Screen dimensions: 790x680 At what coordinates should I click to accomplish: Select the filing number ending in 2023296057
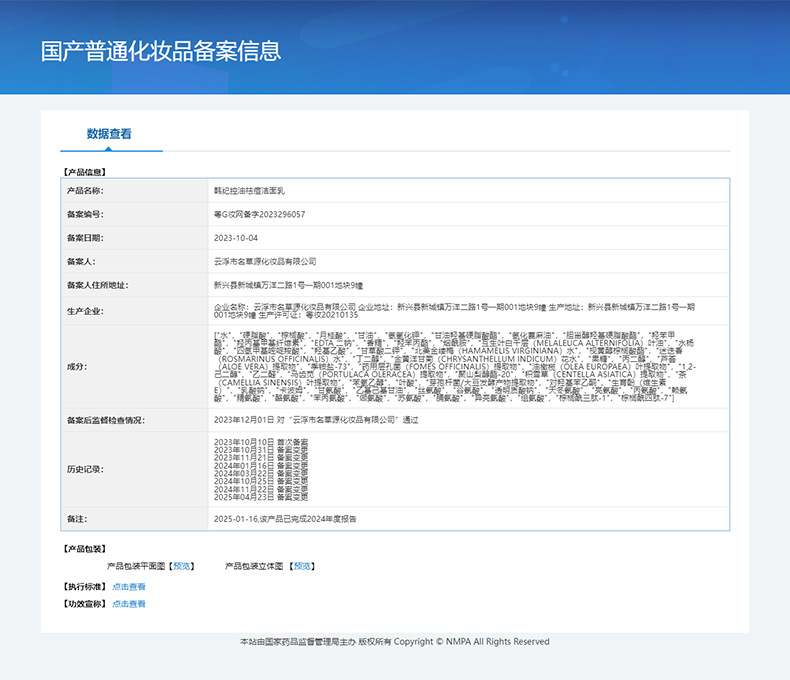click(259, 214)
